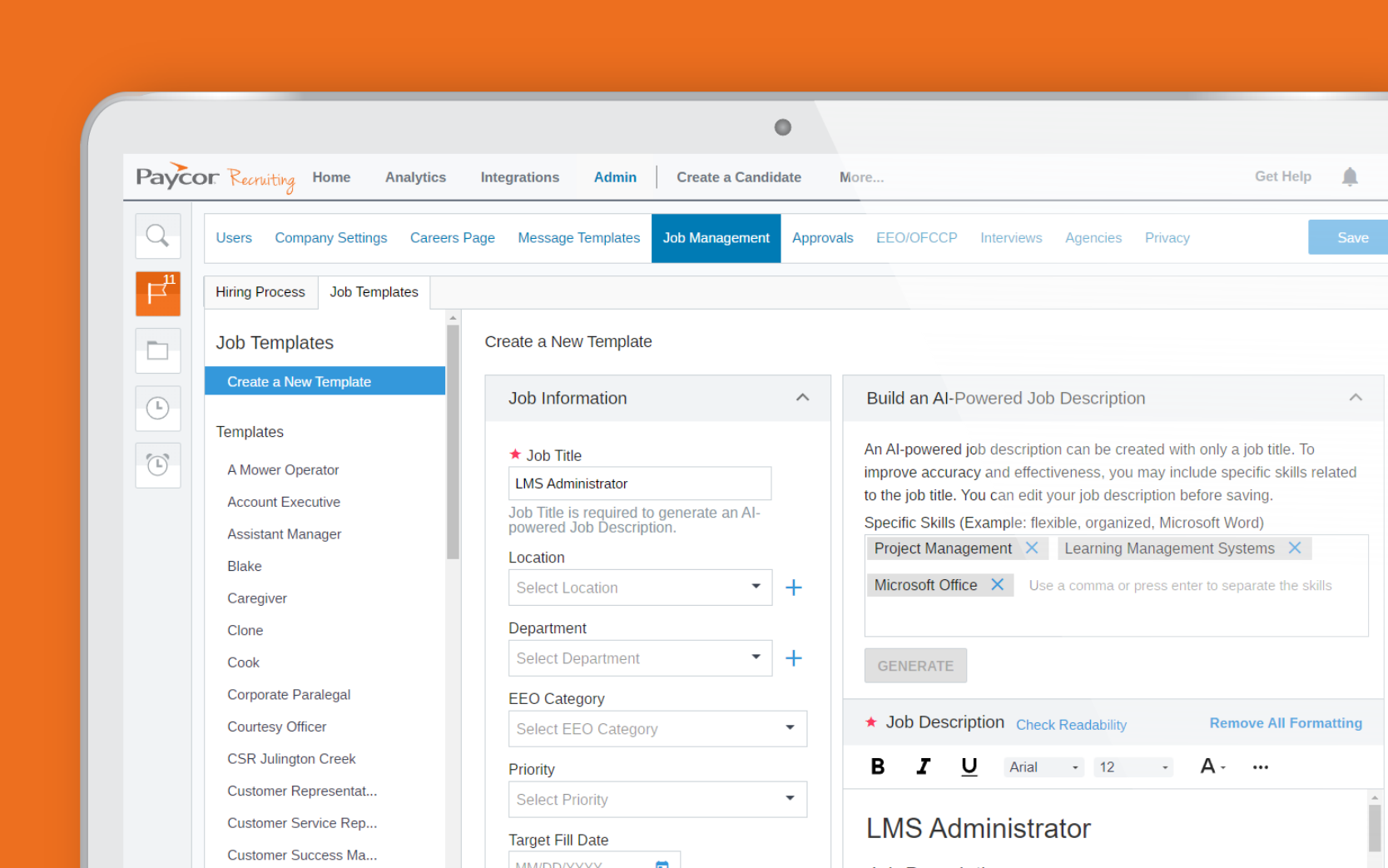Click the Get Help link
This screenshot has width=1388, height=868.
[1283, 176]
